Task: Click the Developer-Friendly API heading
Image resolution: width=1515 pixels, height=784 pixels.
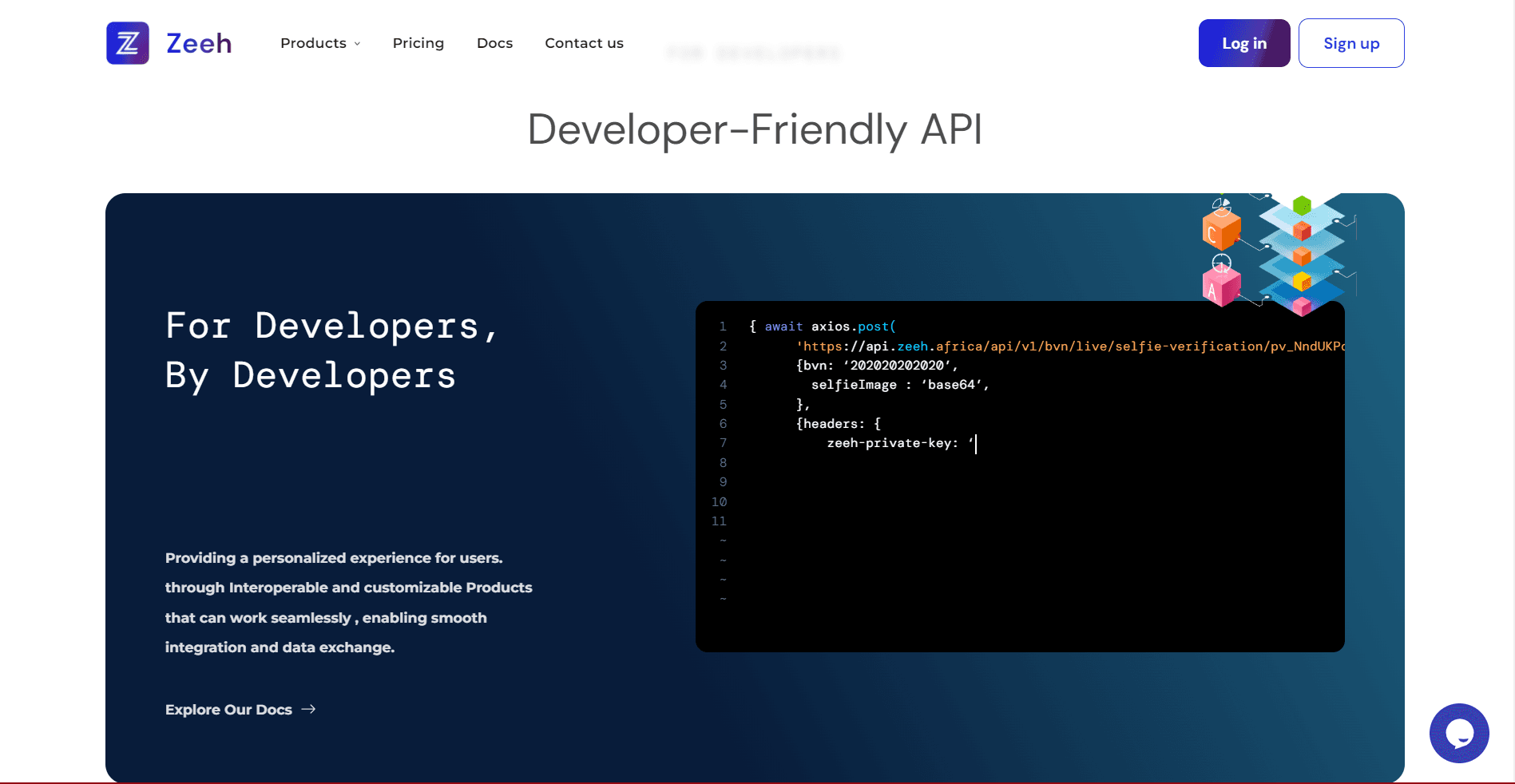Action: click(x=755, y=129)
